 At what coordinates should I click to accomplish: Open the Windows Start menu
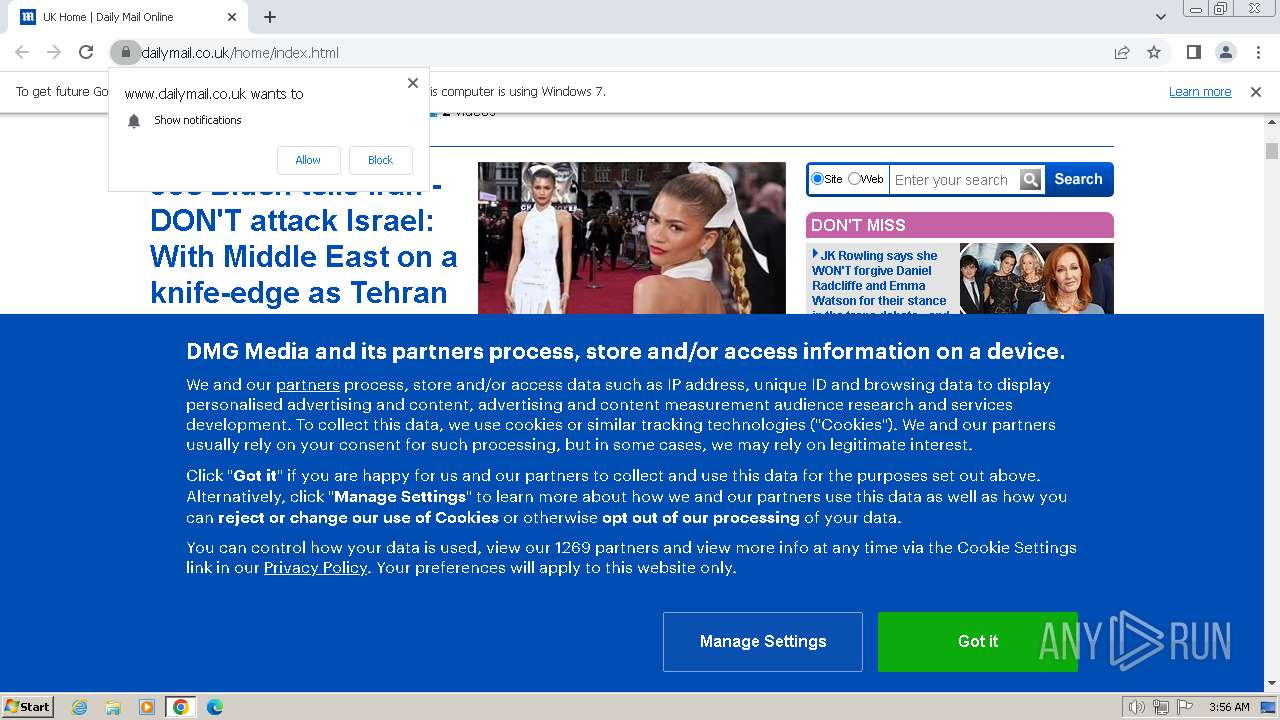[28, 707]
